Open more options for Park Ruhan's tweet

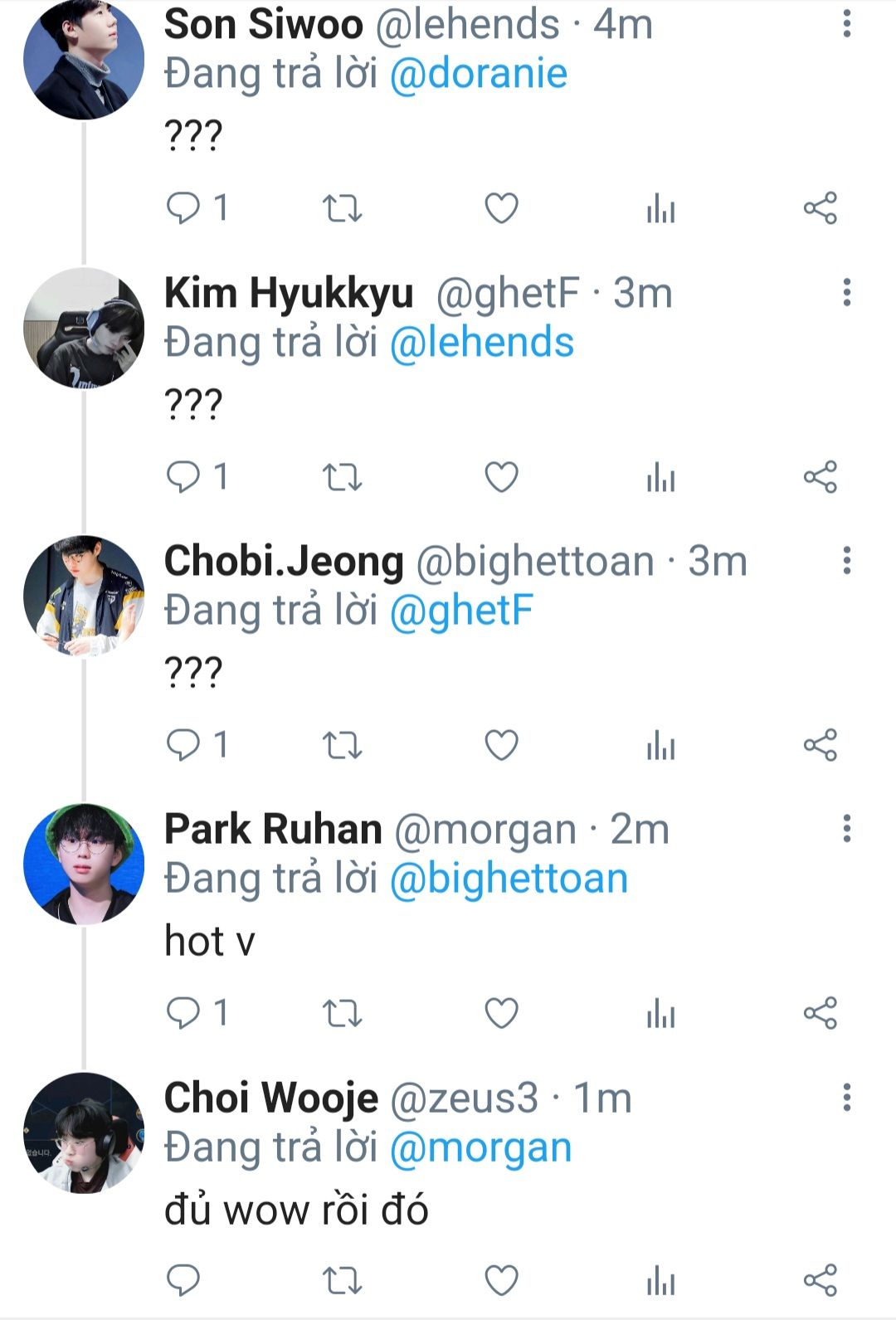[x=846, y=829]
